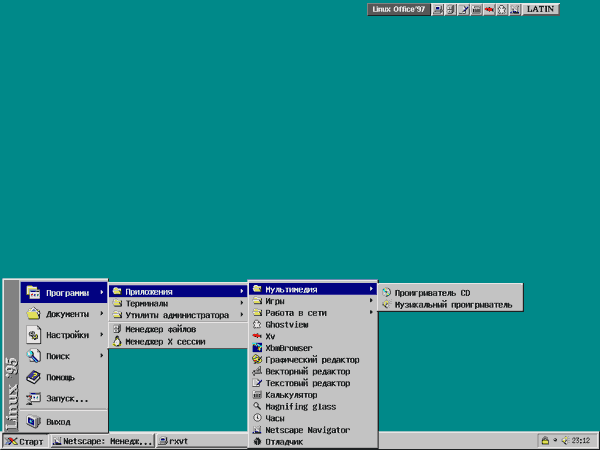Launch the Xv image viewer

click(270, 336)
